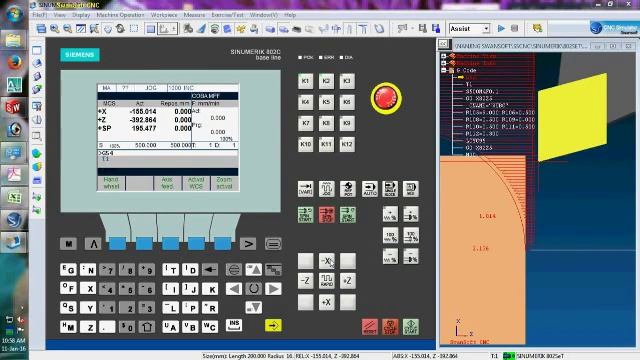Image resolution: width=640 pixels, height=360 pixels.
Task: Jog the axis with the -X key
Action: click(327, 261)
